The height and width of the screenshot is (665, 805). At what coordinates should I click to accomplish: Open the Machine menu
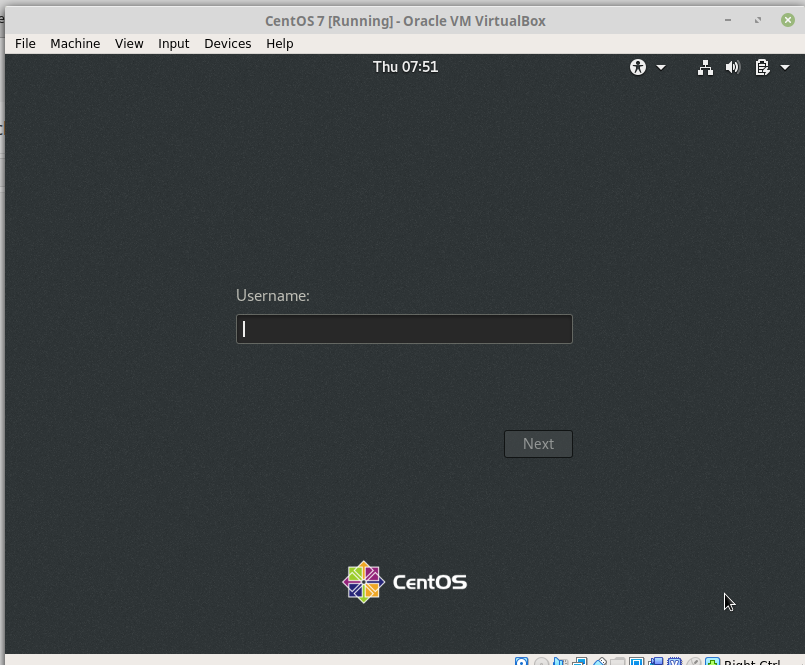75,43
